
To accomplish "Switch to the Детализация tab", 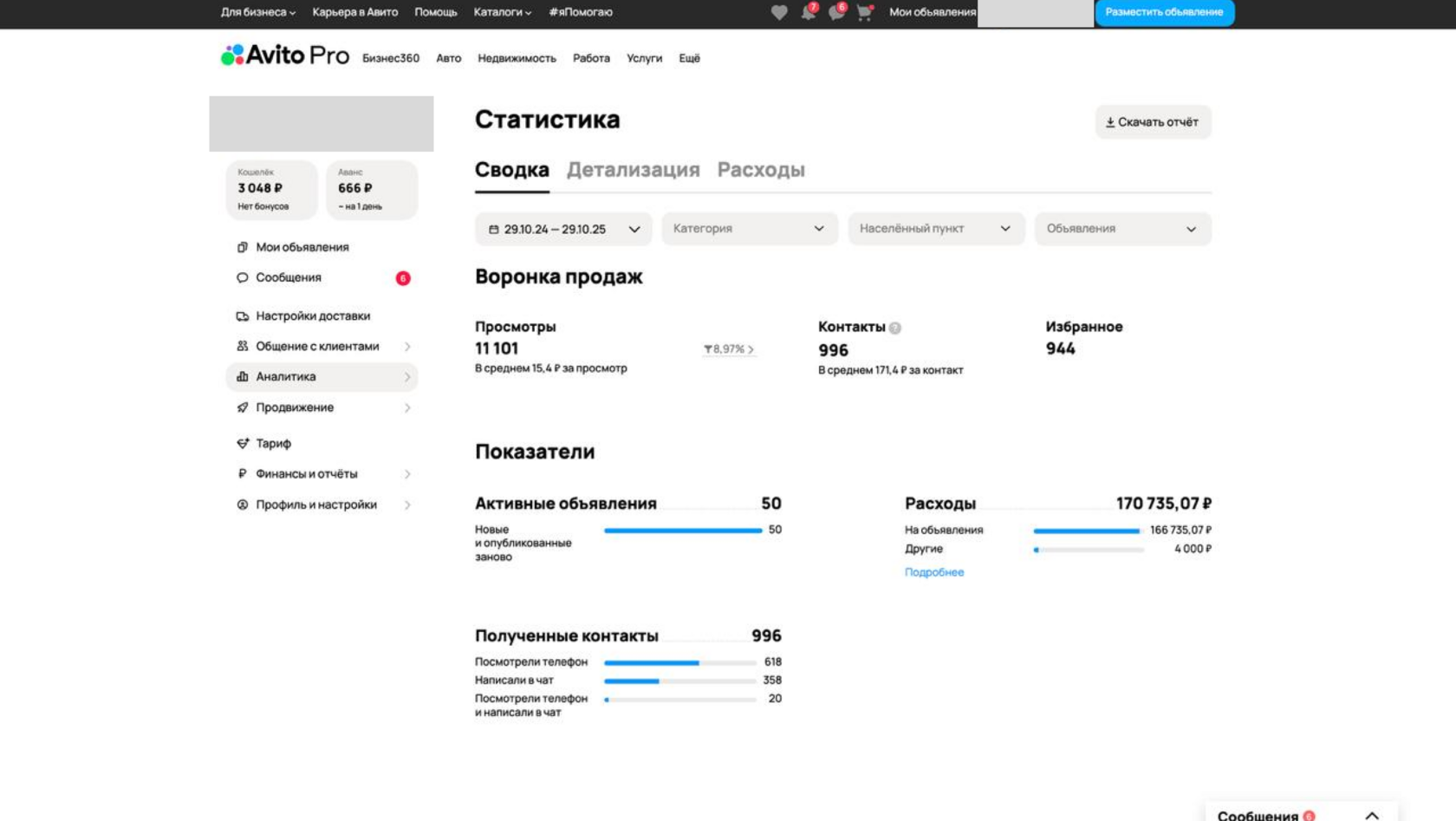I will (634, 170).
